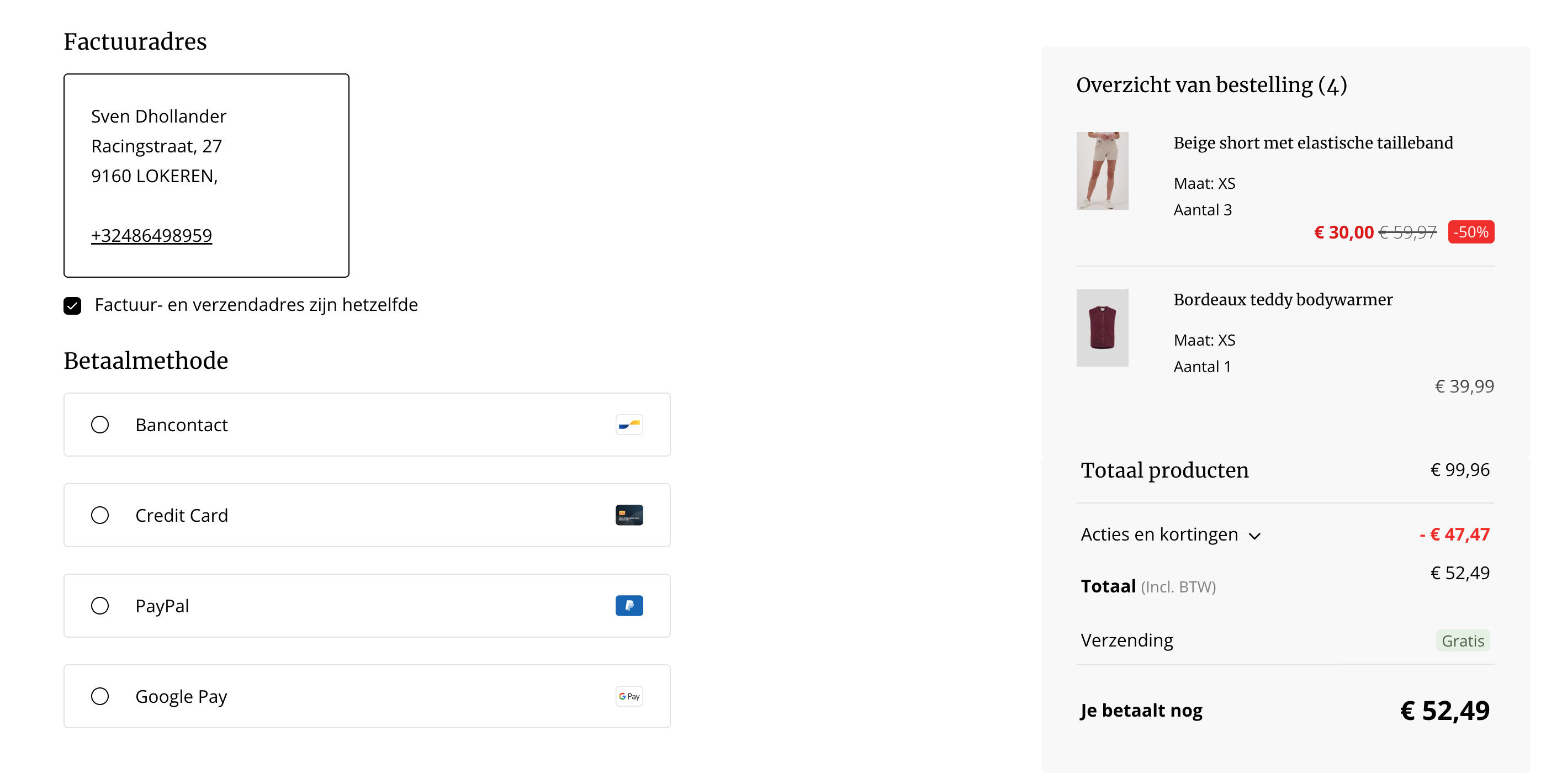Uncheck Factuur- en verzendadres zijn hetzelfde
The width and height of the screenshot is (1546, 784).
(73, 305)
